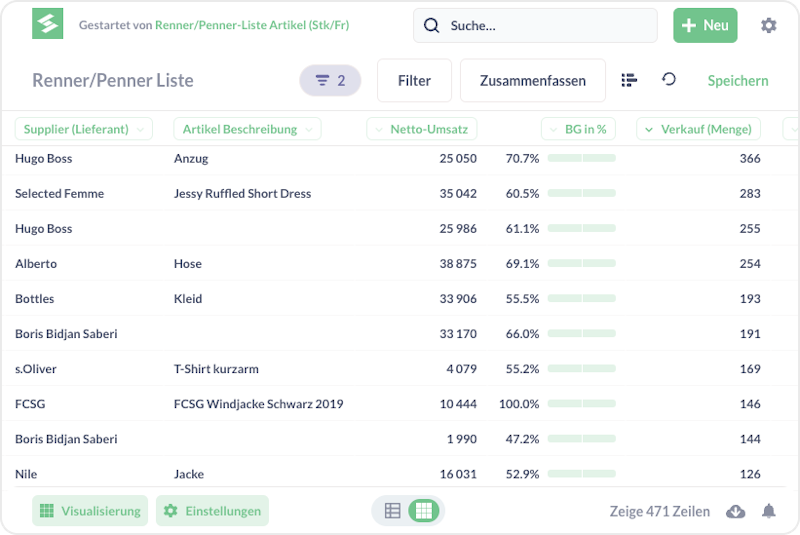Viewport: 800px width, 535px height.
Task: Click the search magnifier icon
Action: tap(431, 26)
